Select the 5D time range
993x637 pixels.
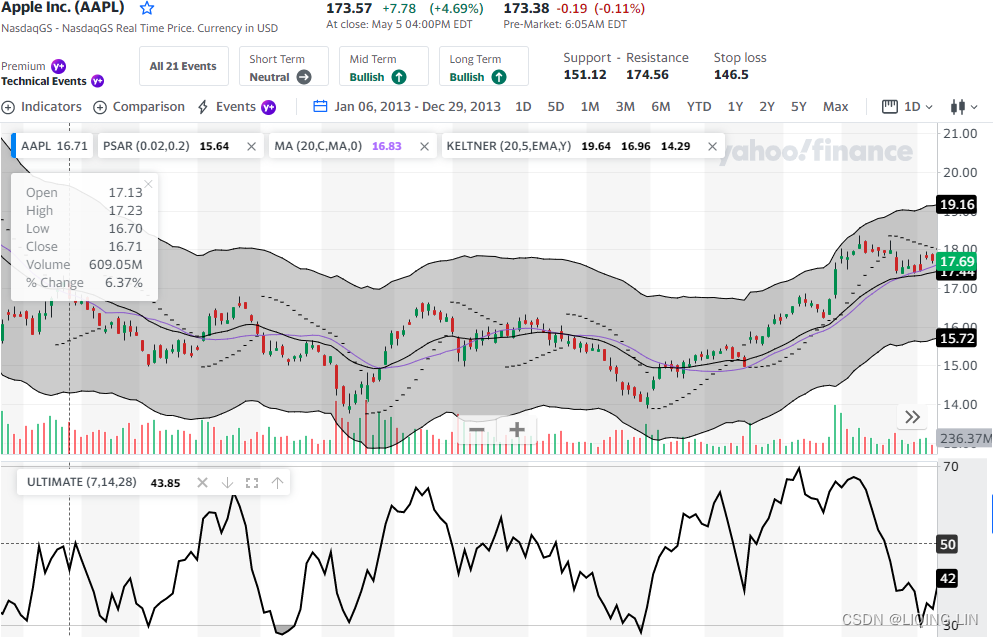(x=555, y=106)
